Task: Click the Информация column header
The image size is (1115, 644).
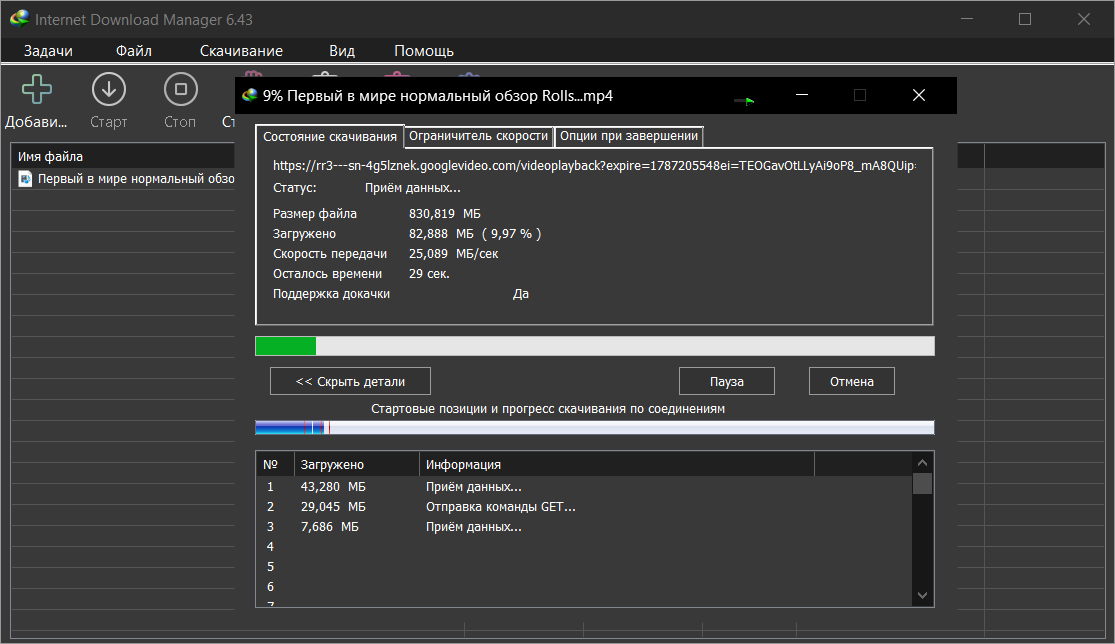Action: point(617,464)
